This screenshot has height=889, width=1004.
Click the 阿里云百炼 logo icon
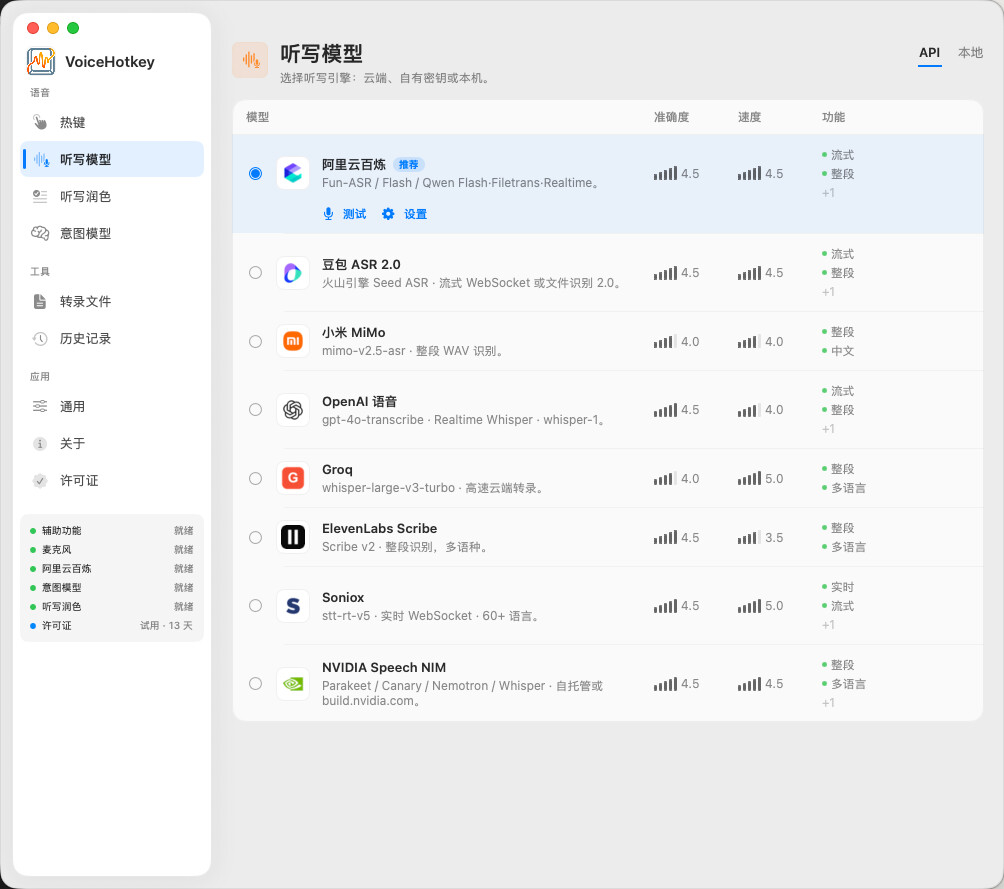(293, 173)
